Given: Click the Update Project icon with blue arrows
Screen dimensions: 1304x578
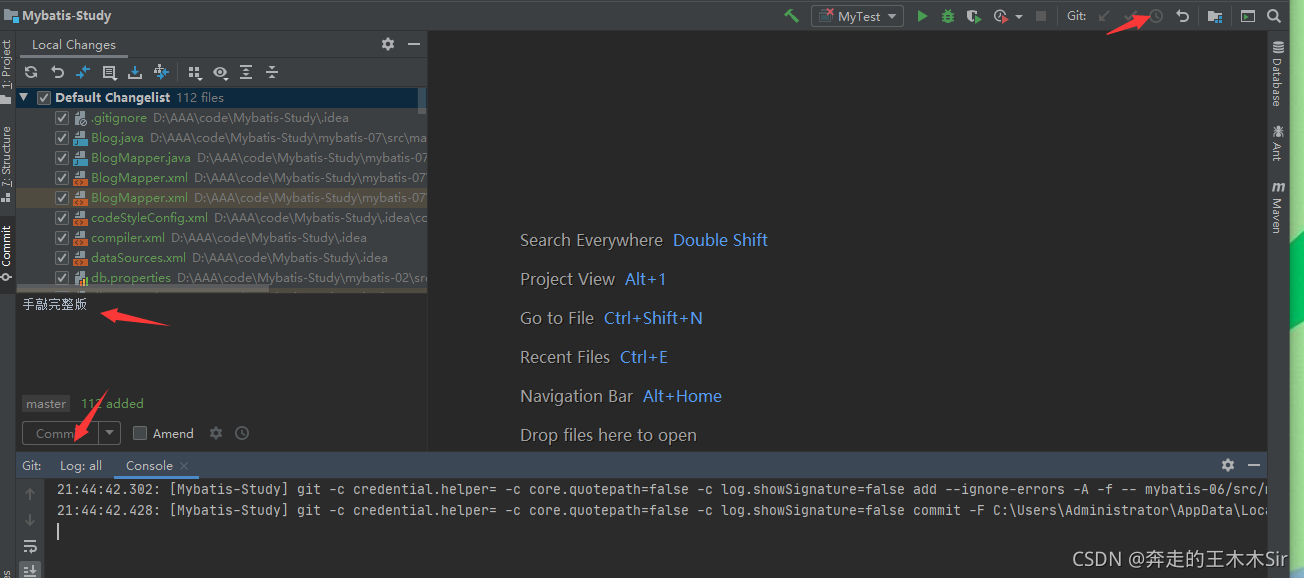Looking at the screenshot, I should click(x=161, y=72).
